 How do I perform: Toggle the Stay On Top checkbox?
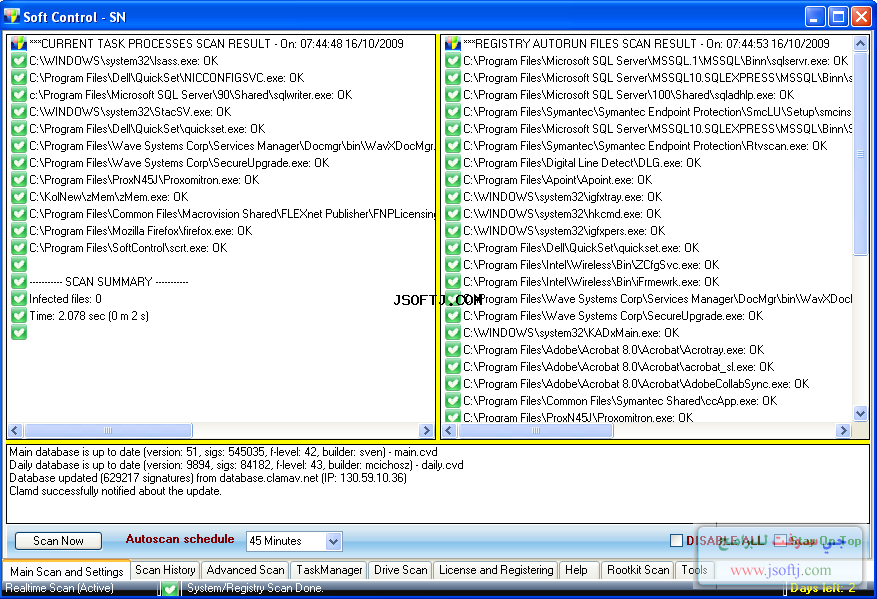[780, 540]
